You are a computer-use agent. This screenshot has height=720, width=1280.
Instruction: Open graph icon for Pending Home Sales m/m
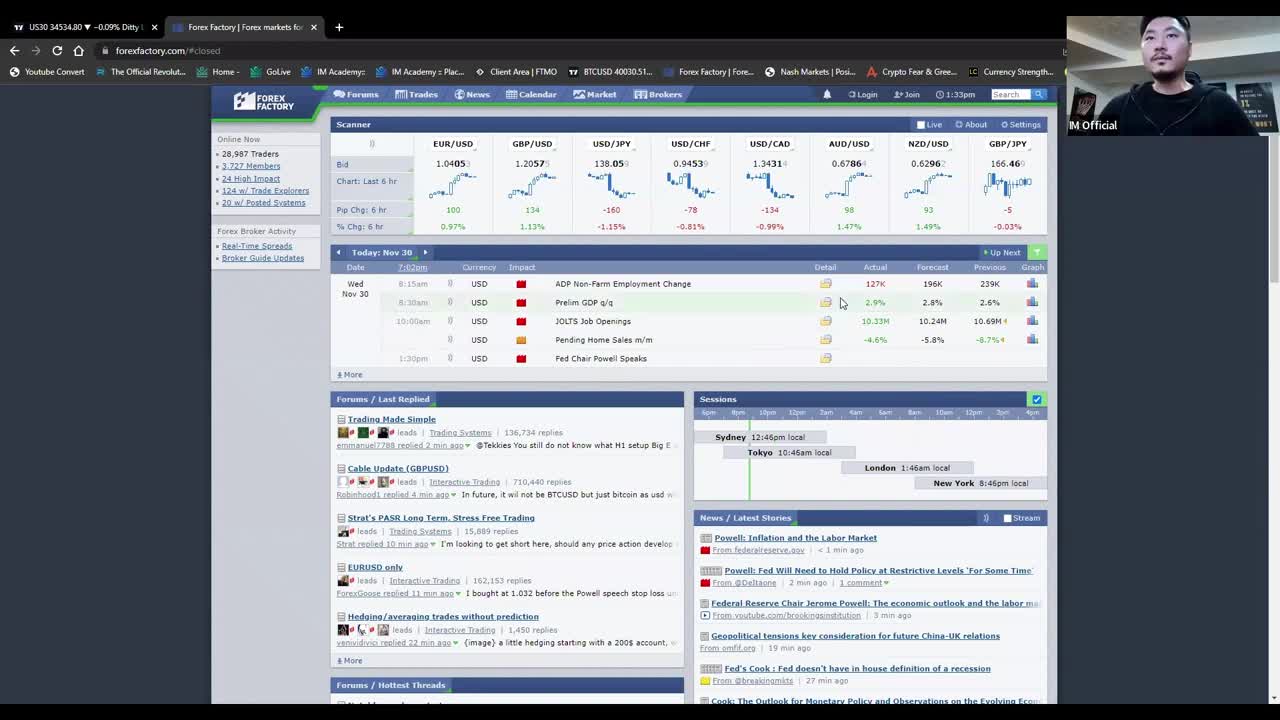tap(1032, 340)
